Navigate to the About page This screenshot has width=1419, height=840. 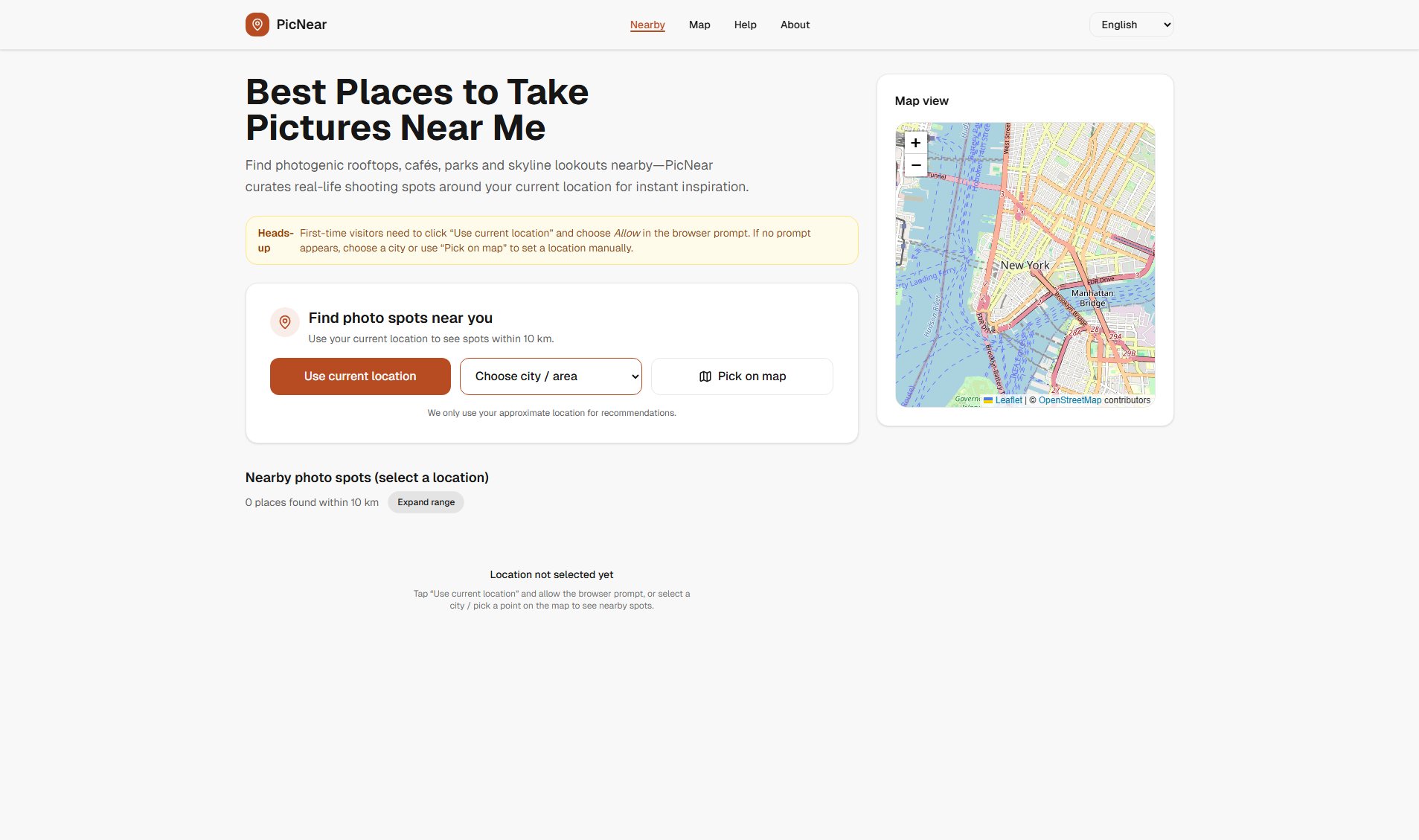point(795,25)
